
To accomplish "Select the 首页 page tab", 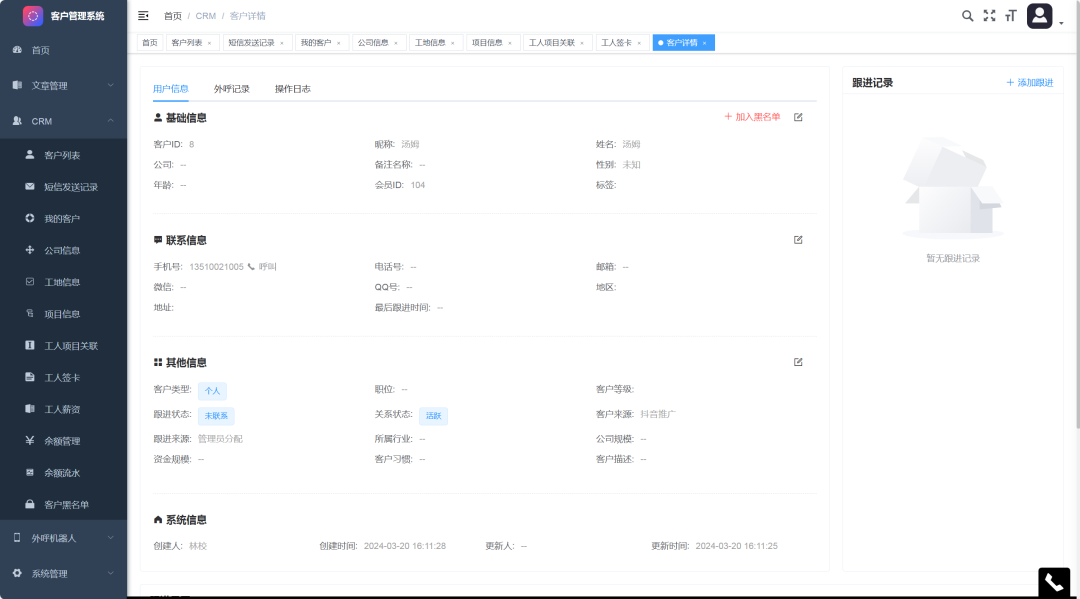I will [x=149, y=43].
